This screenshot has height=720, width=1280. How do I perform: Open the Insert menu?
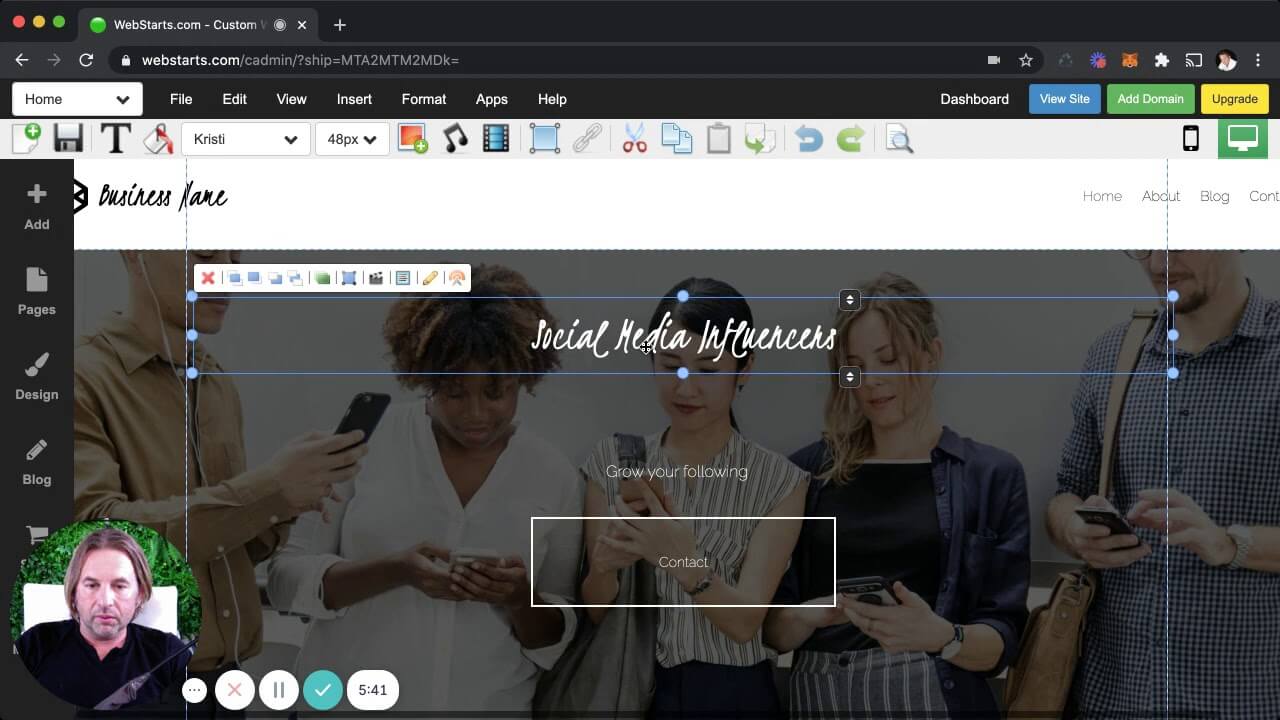354,99
